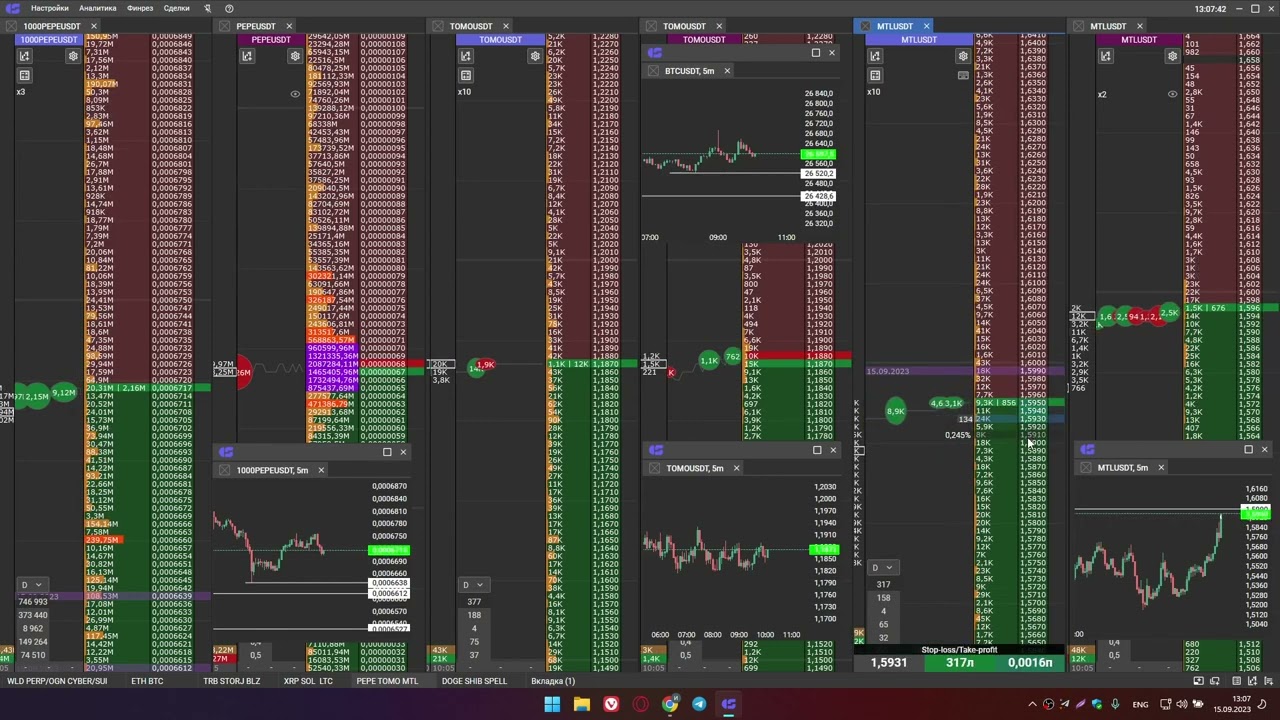
Task: Open File Explorer from taskbar
Action: click(x=581, y=704)
